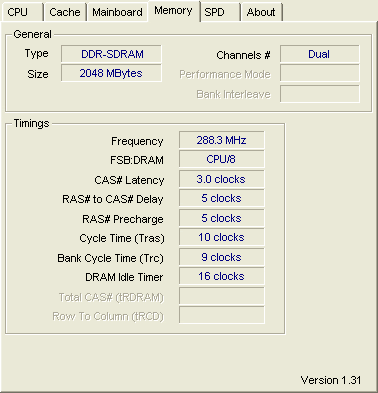Click the CPU/8 FSB:DRAM value
The image size is (378, 393).
[x=222, y=159]
